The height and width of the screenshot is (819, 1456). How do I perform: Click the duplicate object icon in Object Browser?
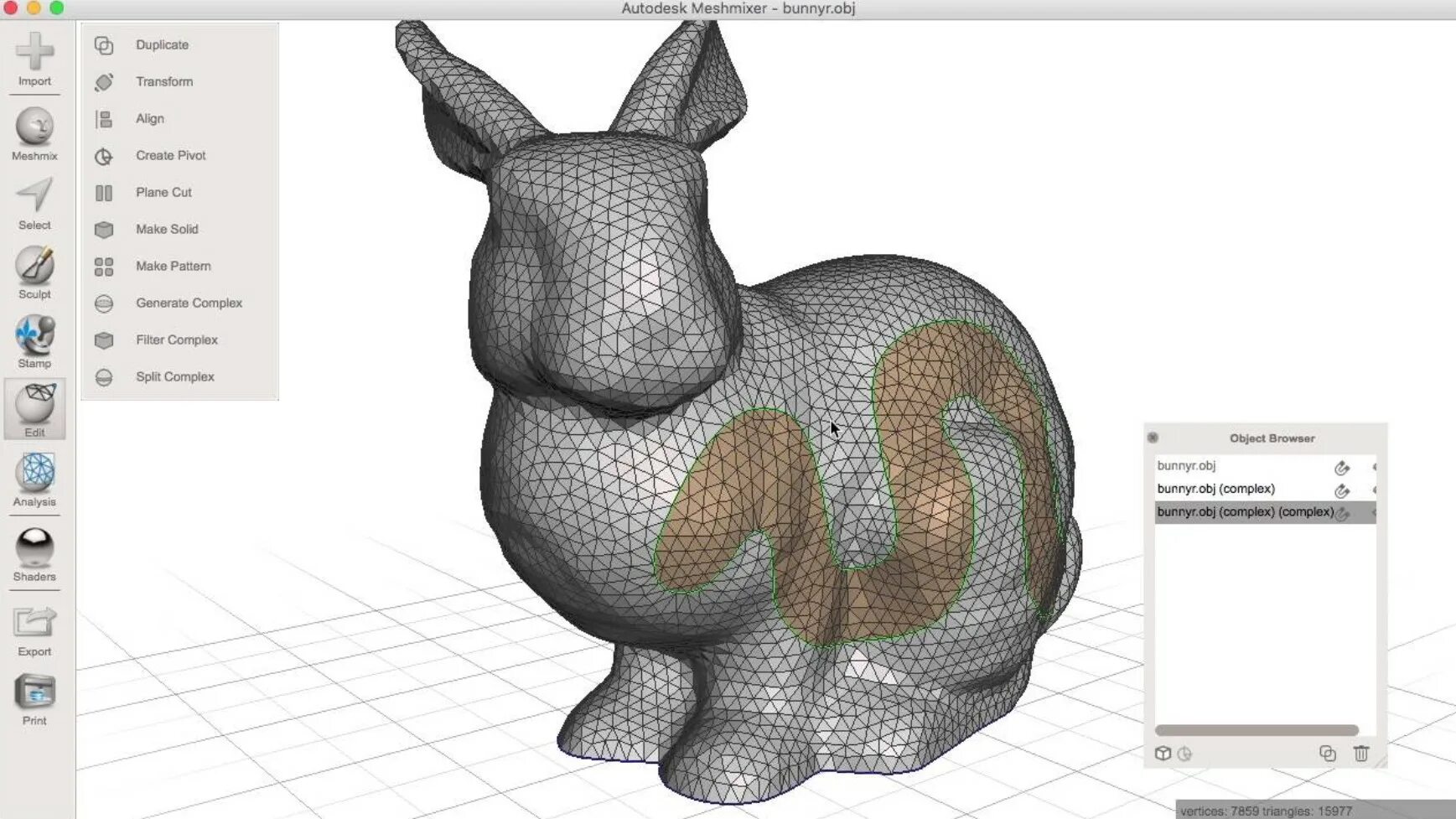[1327, 754]
